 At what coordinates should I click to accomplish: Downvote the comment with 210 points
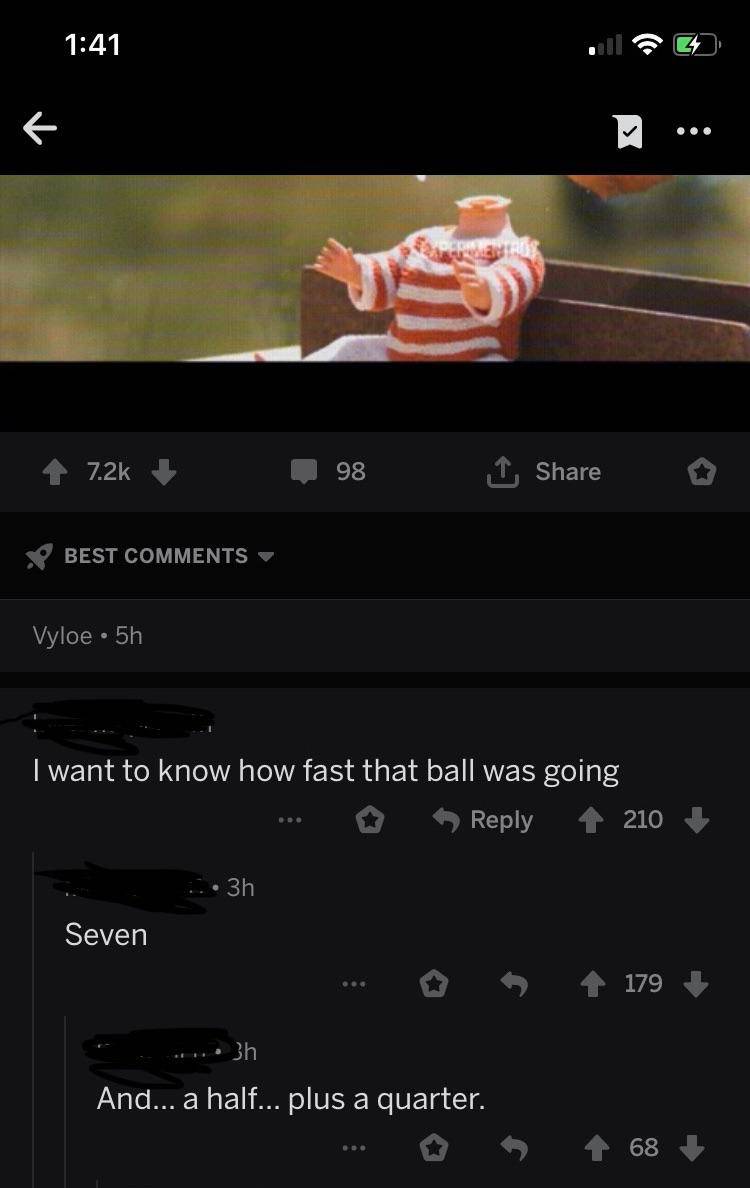tap(696, 820)
